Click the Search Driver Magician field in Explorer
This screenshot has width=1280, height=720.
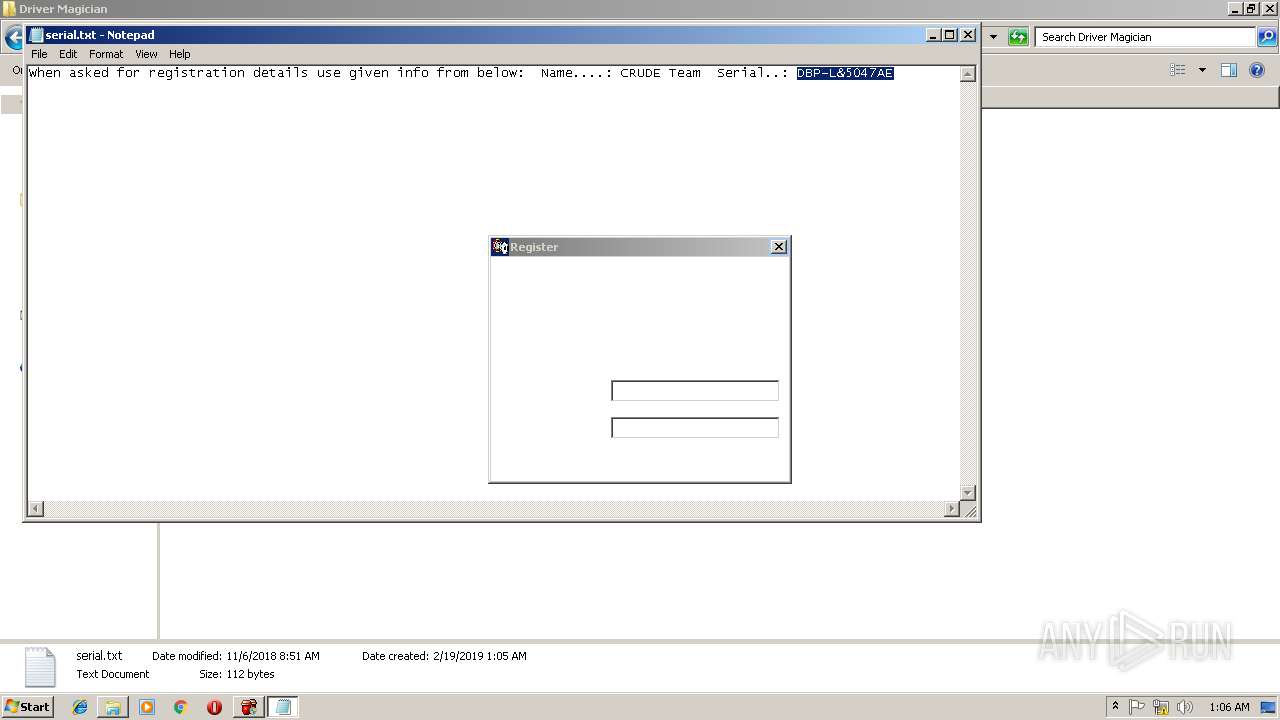click(1145, 37)
